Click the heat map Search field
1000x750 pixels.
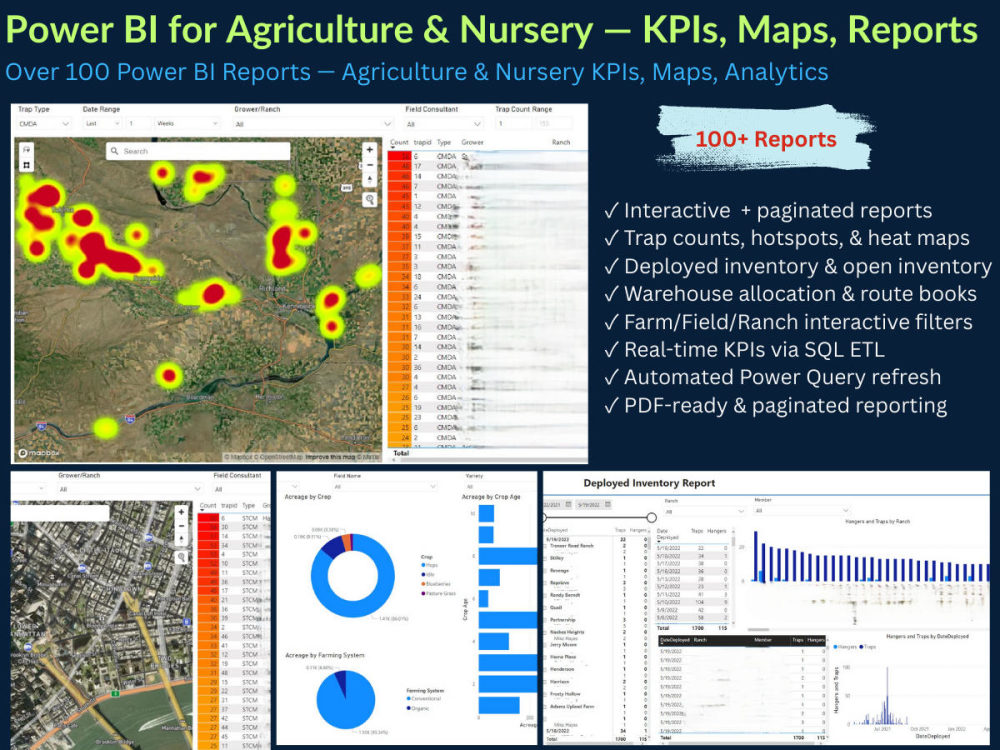[x=198, y=151]
